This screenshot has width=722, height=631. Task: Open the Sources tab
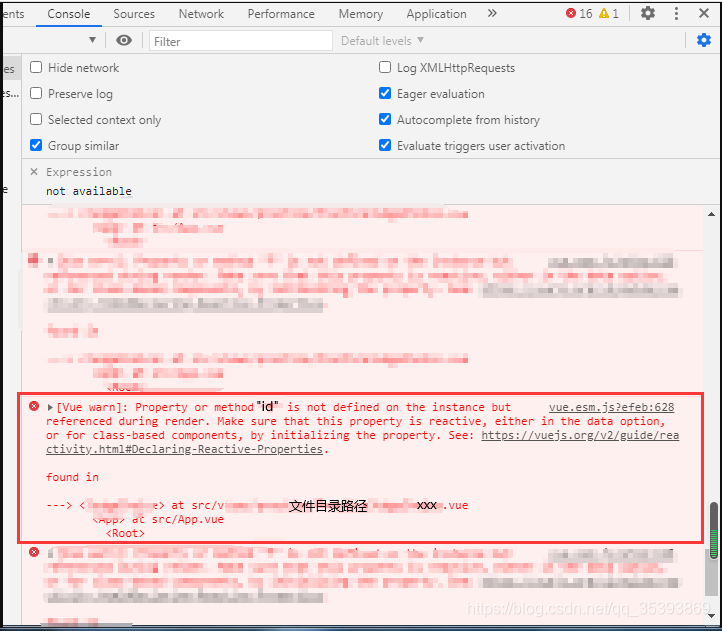pyautogui.click(x=134, y=14)
